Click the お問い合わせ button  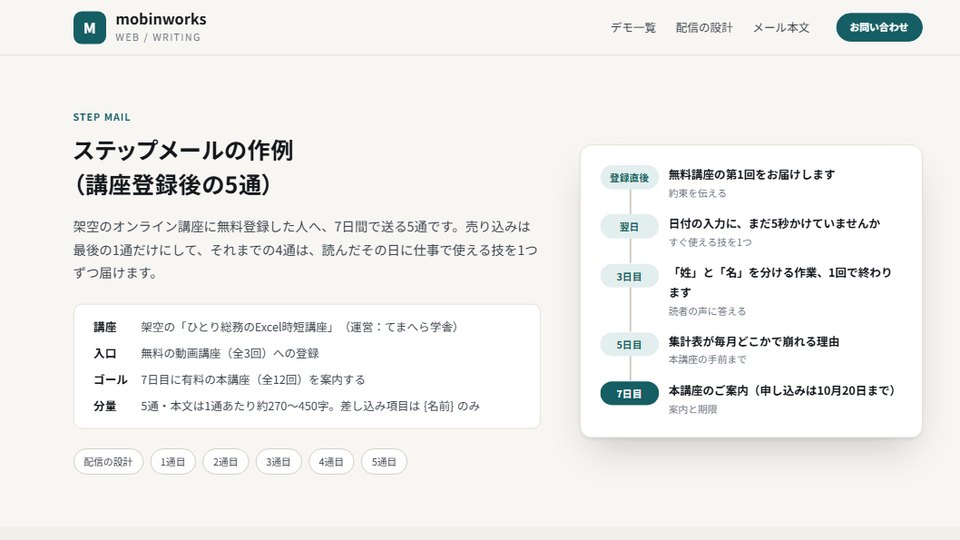(879, 28)
